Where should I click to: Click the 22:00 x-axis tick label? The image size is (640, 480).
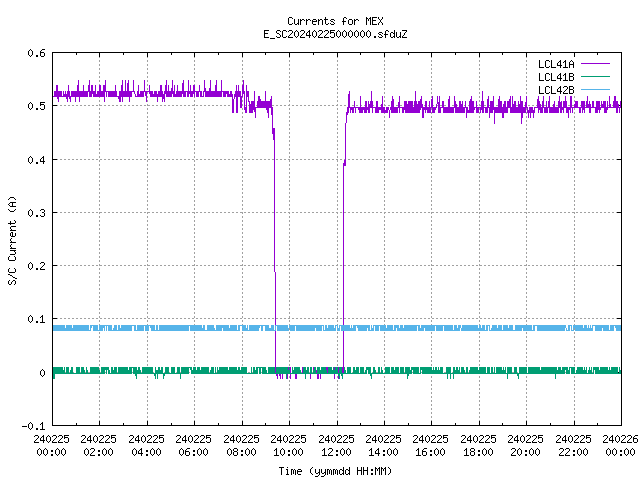pos(573,452)
